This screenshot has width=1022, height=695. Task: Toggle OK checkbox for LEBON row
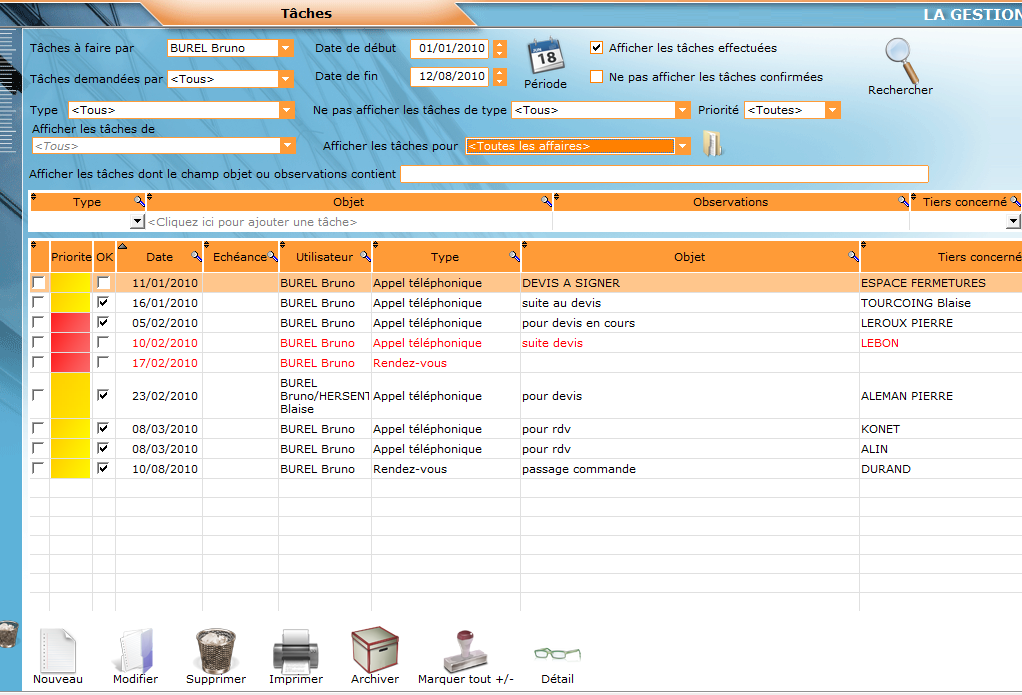tap(104, 342)
